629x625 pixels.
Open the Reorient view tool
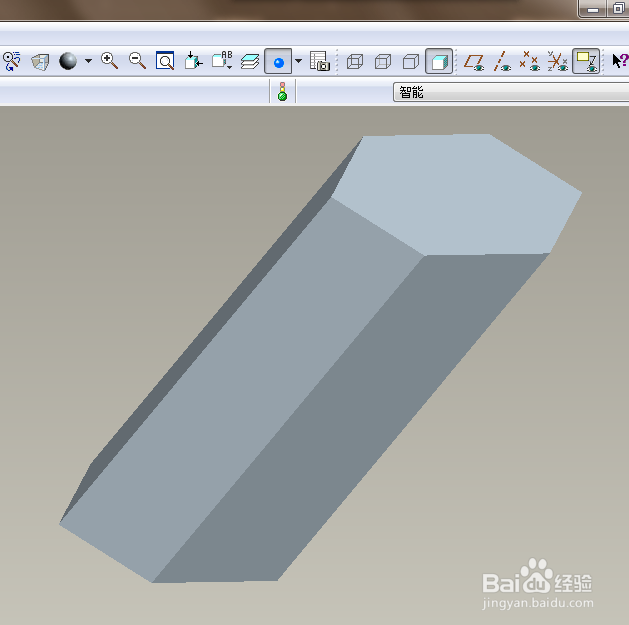click(x=193, y=61)
